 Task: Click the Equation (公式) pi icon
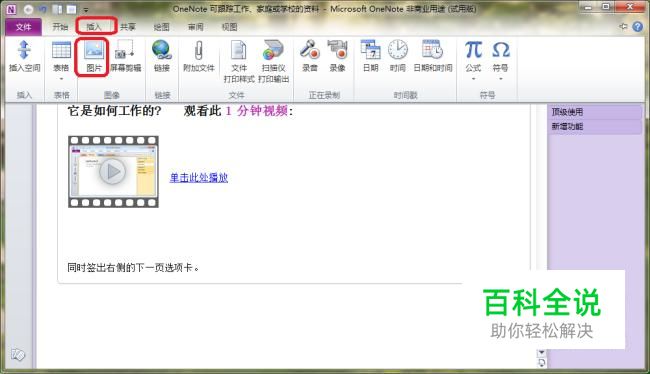(473, 50)
